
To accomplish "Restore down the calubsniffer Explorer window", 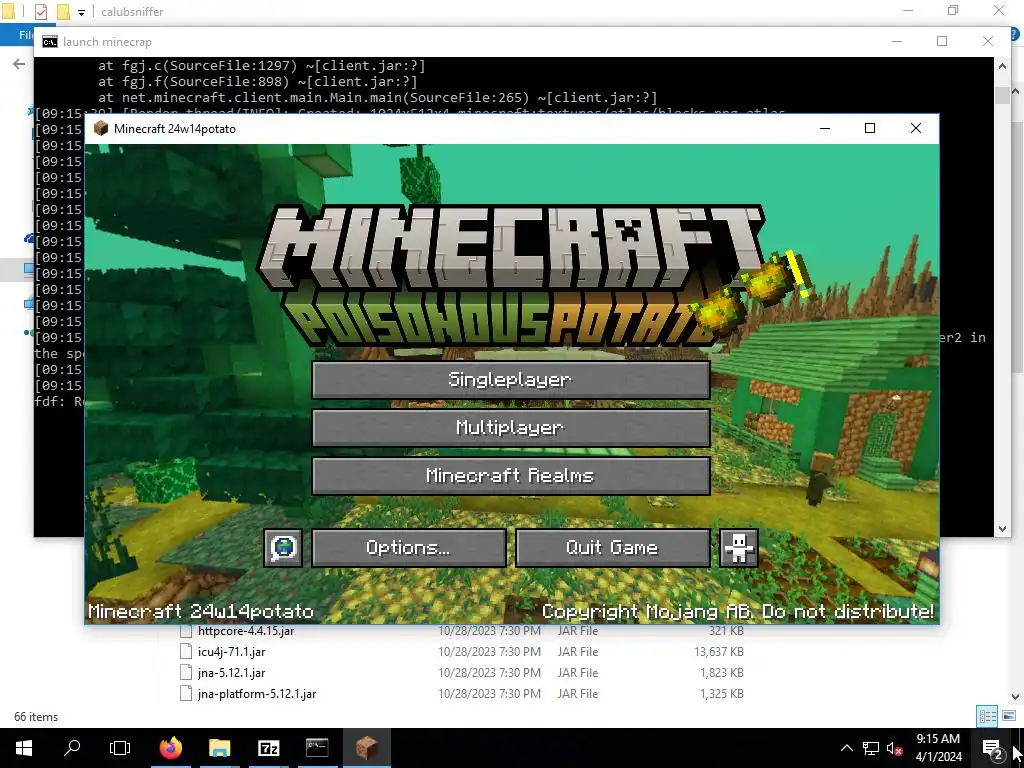I will point(953,10).
